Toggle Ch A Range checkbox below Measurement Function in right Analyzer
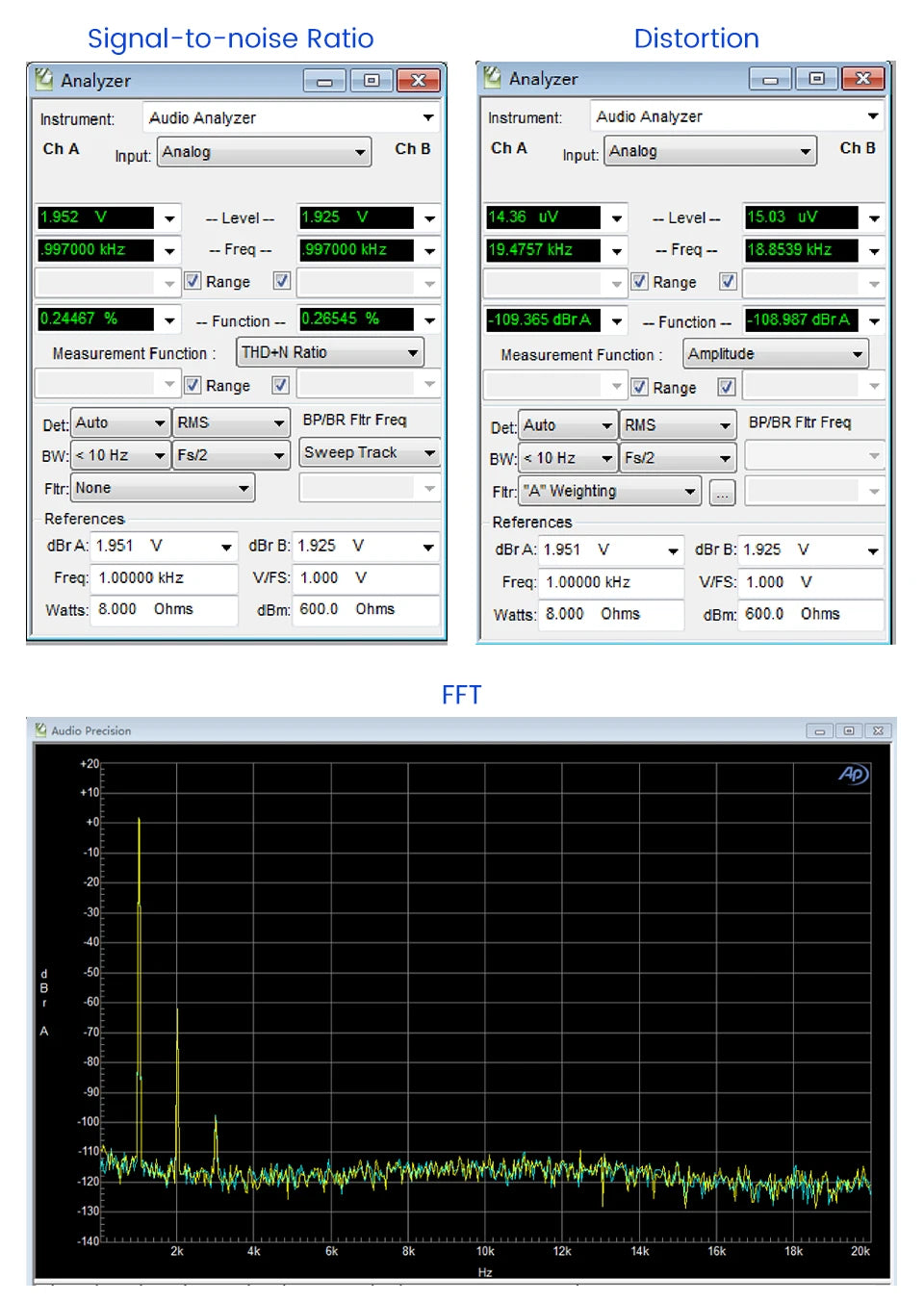 point(640,387)
